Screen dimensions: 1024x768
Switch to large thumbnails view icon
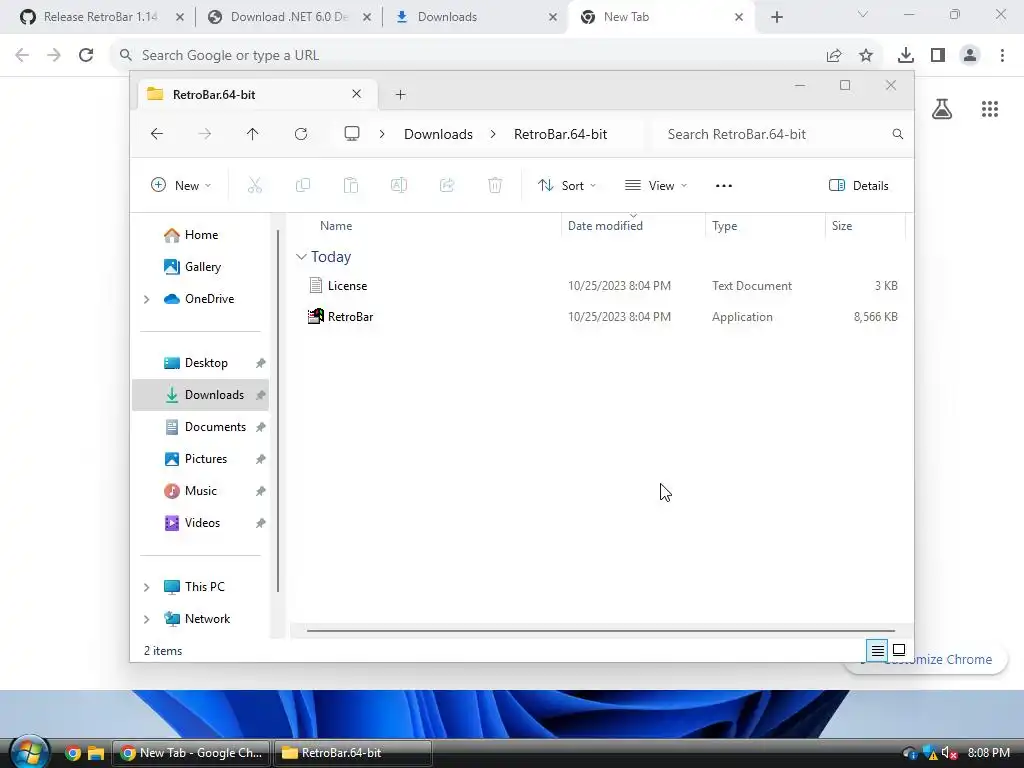(x=899, y=650)
